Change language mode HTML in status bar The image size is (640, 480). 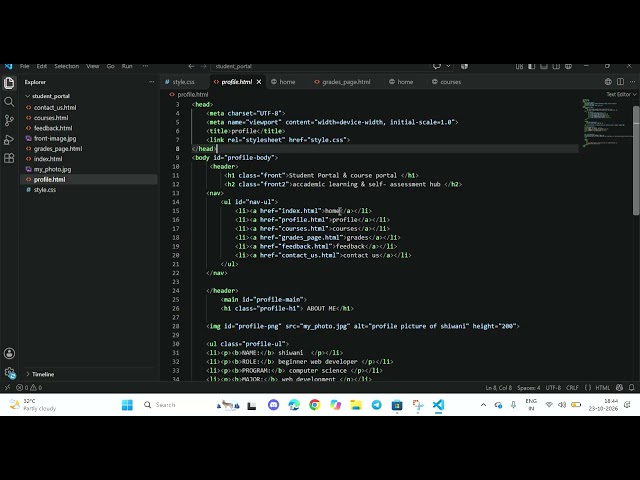click(602, 387)
